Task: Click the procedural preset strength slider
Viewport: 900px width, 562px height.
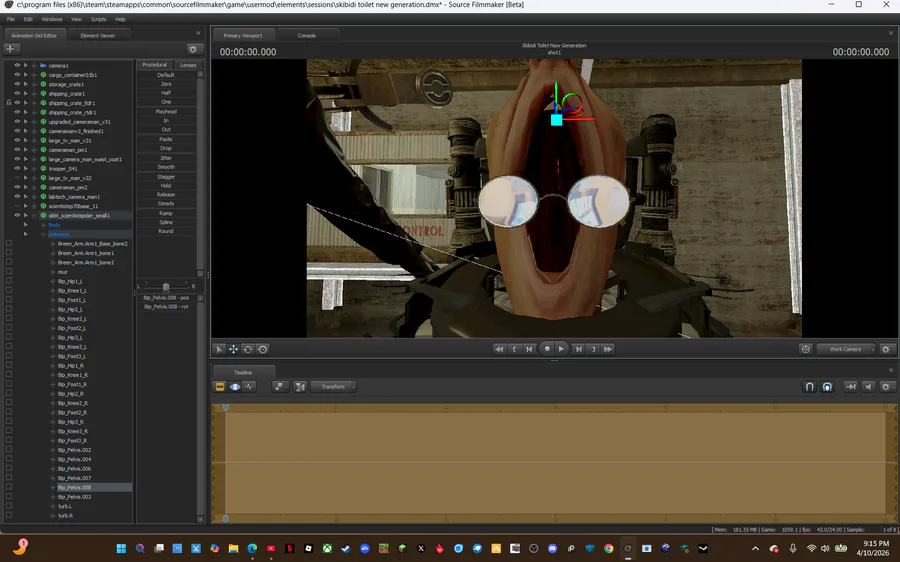Action: tap(166, 287)
